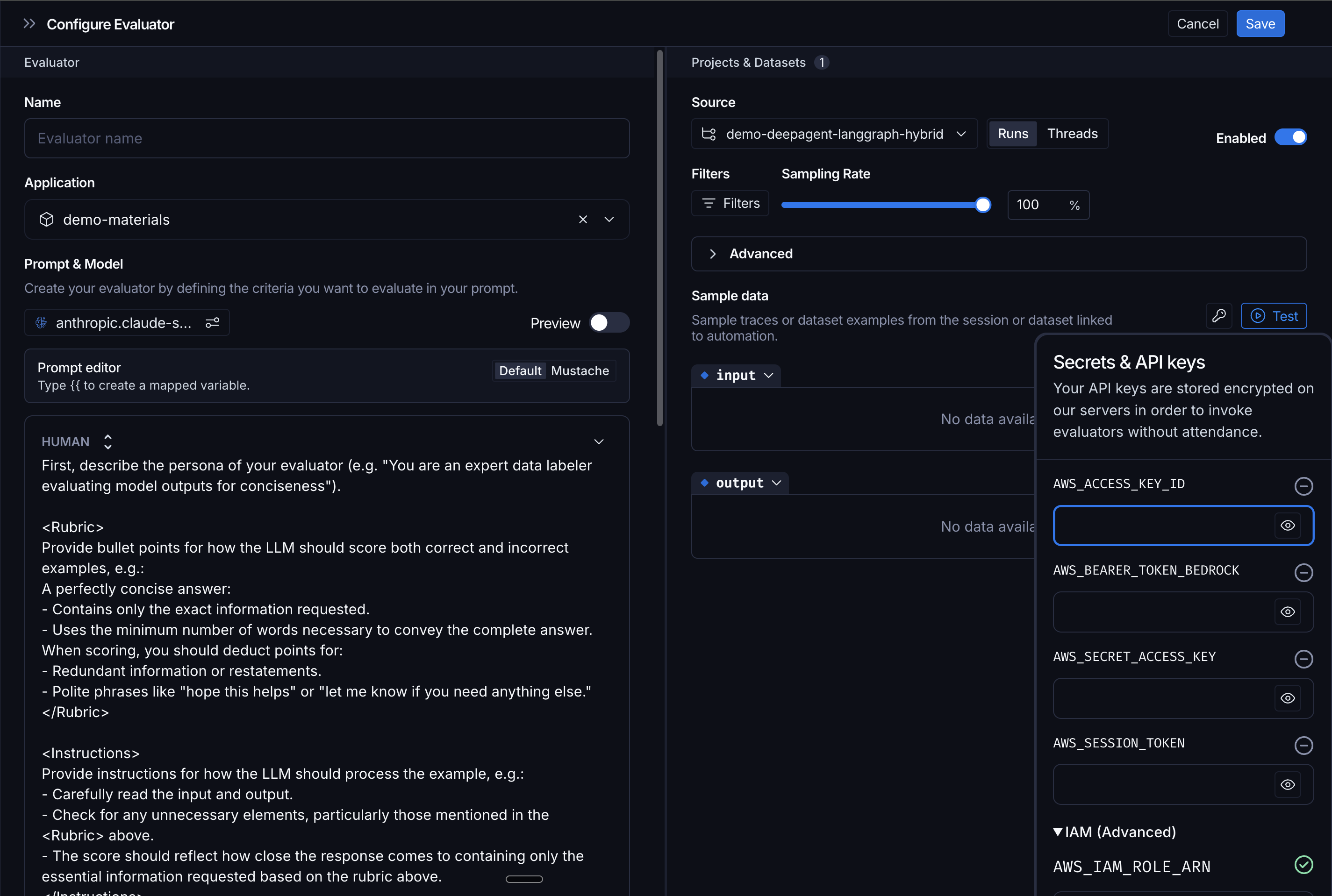Open the secrets key icon button
This screenshot has width=1332, height=896.
pos(1219,315)
